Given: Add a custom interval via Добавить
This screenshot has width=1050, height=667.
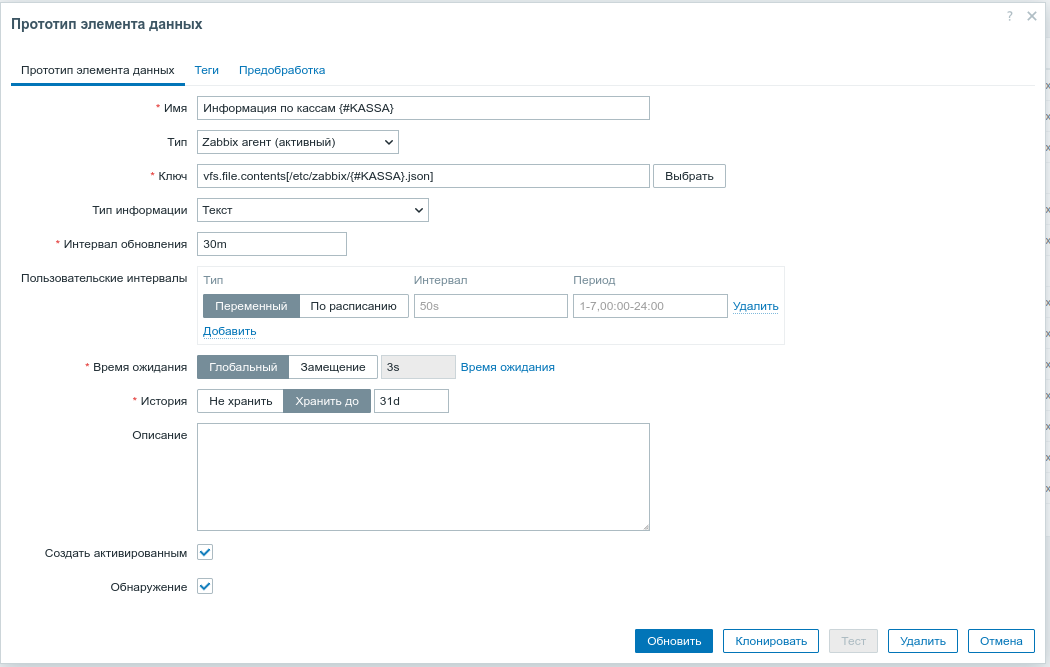Looking at the screenshot, I should (x=230, y=331).
